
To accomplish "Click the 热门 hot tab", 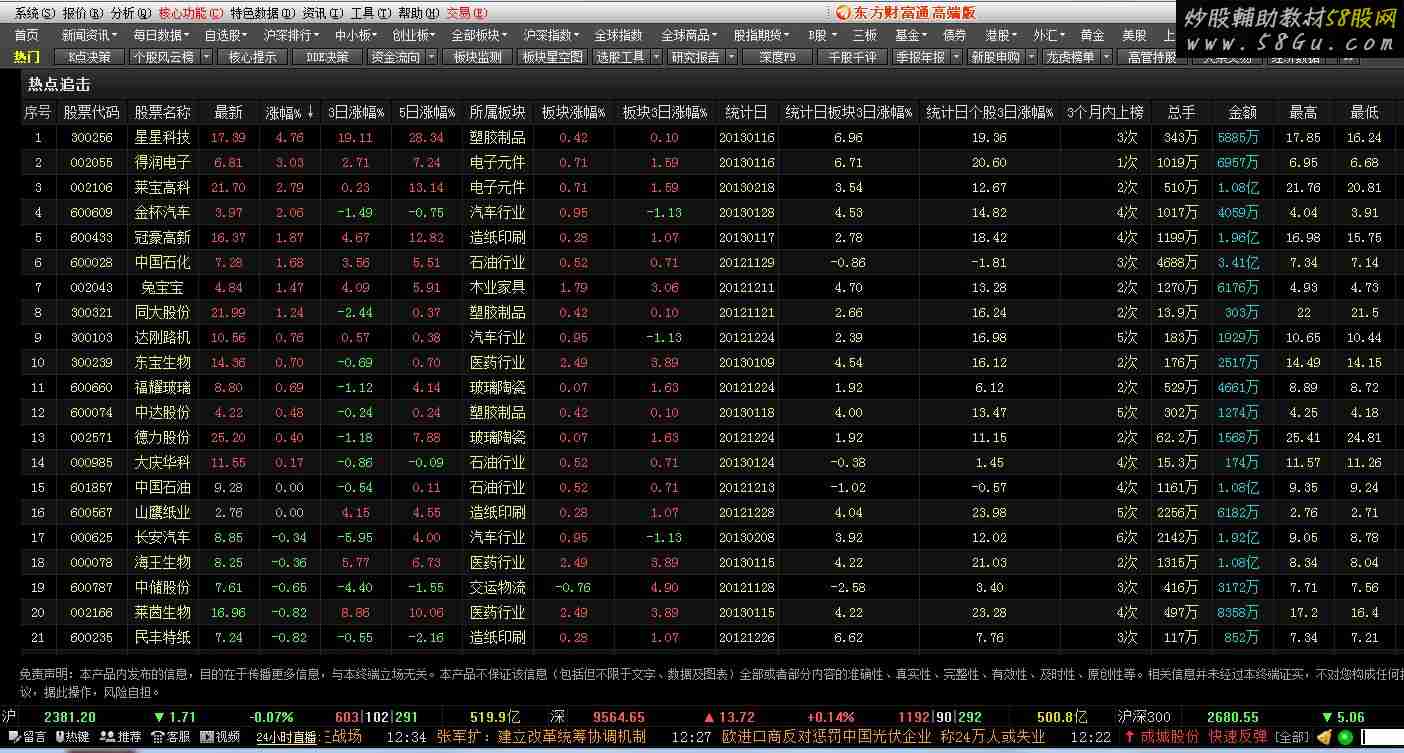I will click(27, 57).
